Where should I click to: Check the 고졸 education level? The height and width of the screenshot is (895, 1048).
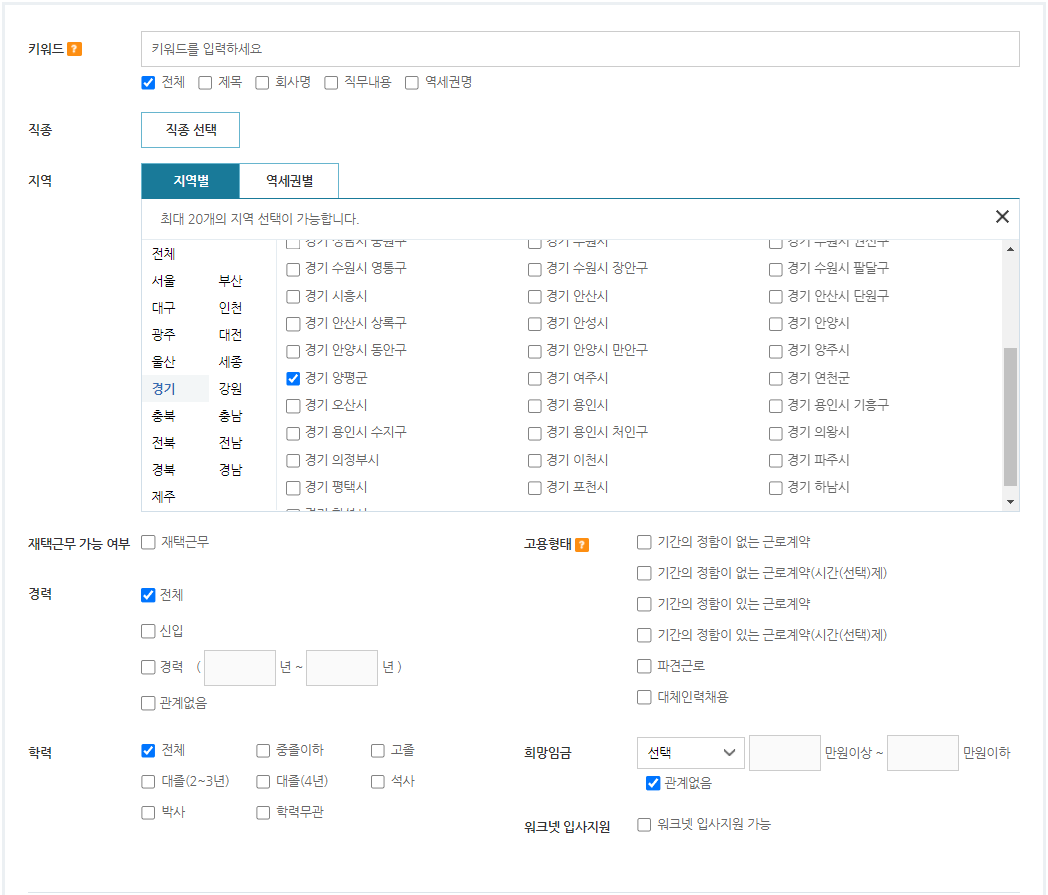tap(379, 750)
